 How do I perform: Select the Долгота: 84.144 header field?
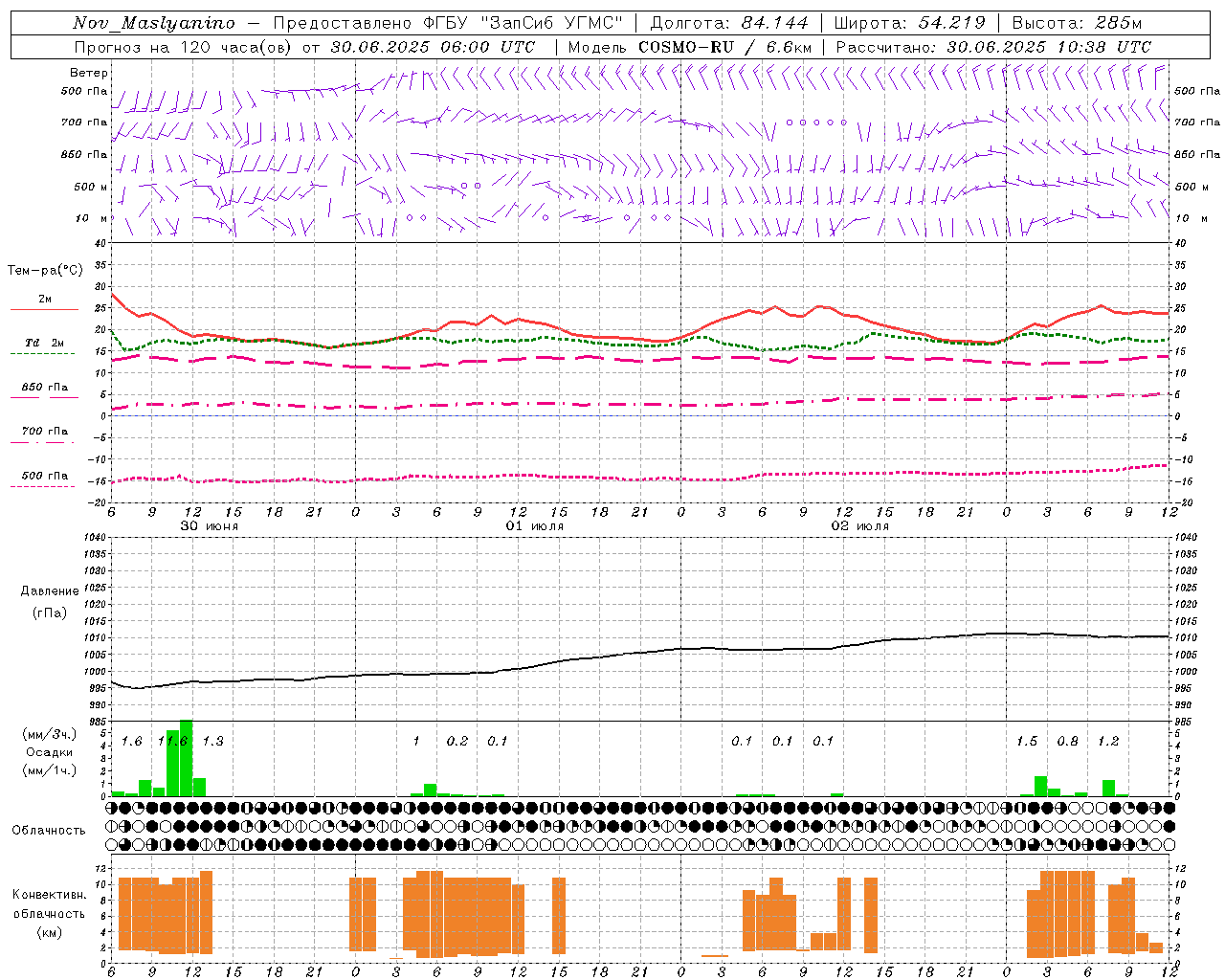728,23
